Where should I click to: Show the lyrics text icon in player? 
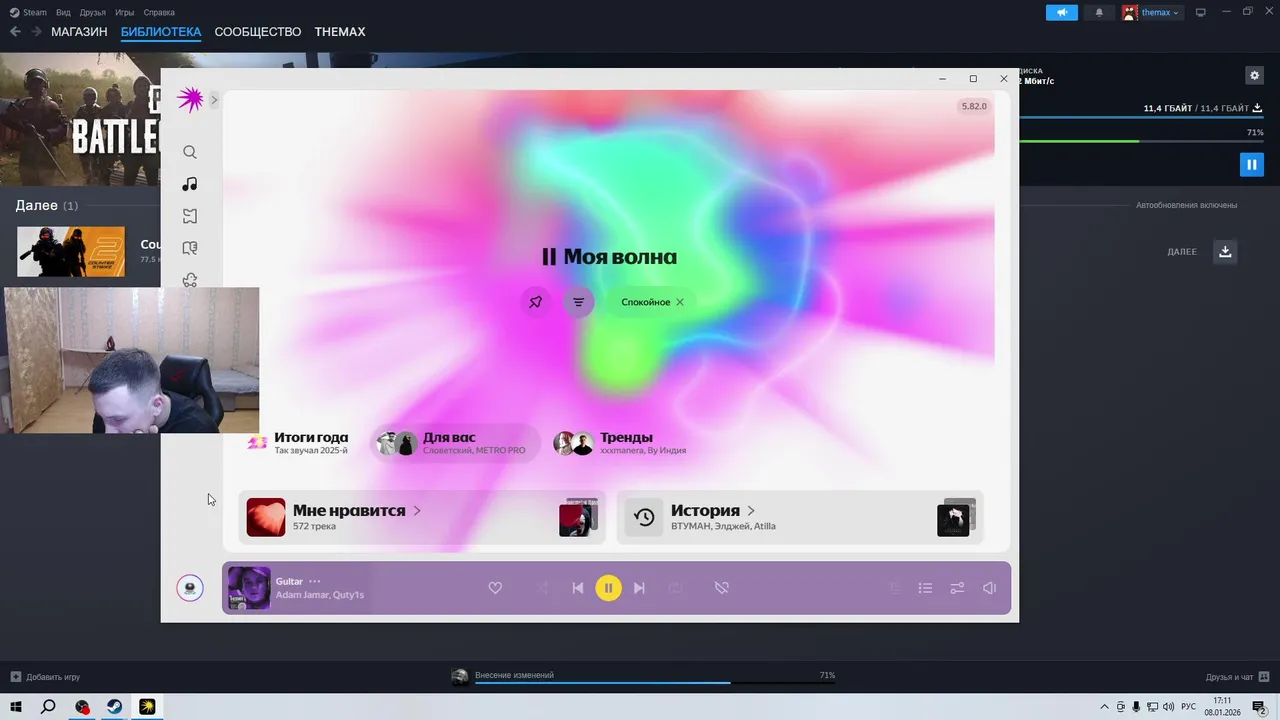click(895, 588)
